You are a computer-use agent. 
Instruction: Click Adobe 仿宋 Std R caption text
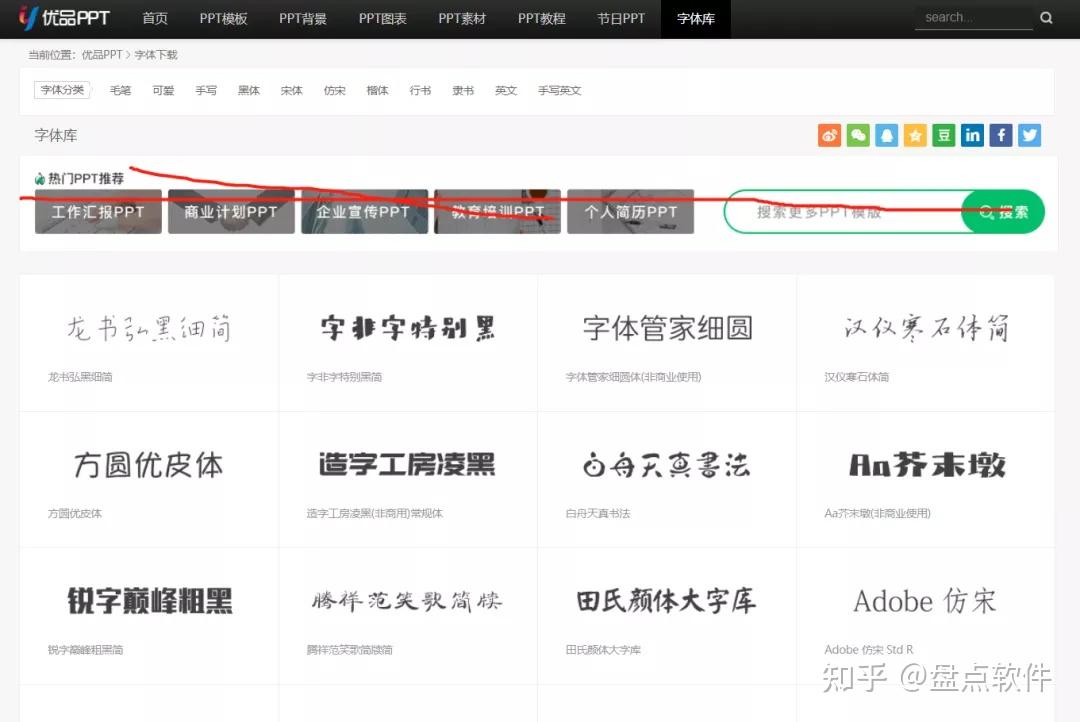coord(869,650)
